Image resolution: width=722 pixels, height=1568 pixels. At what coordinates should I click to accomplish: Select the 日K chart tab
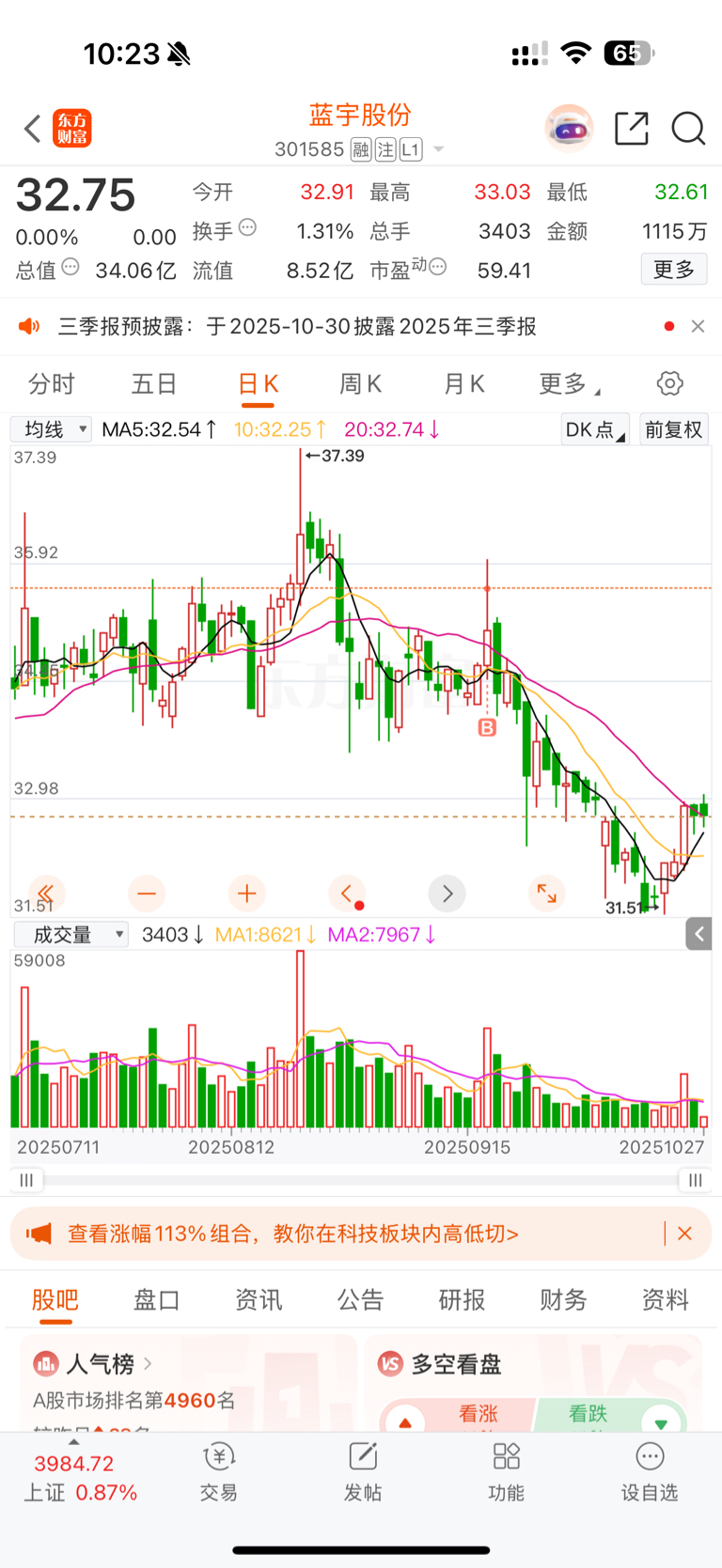(258, 383)
